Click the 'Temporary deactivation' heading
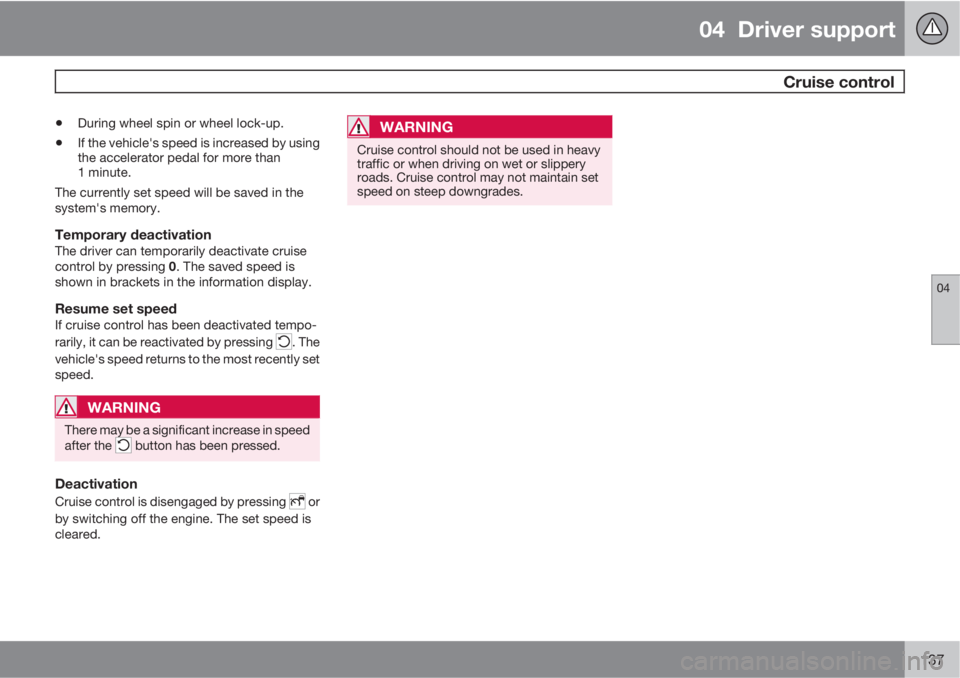Viewport: 960px width, 678px height. point(133,235)
